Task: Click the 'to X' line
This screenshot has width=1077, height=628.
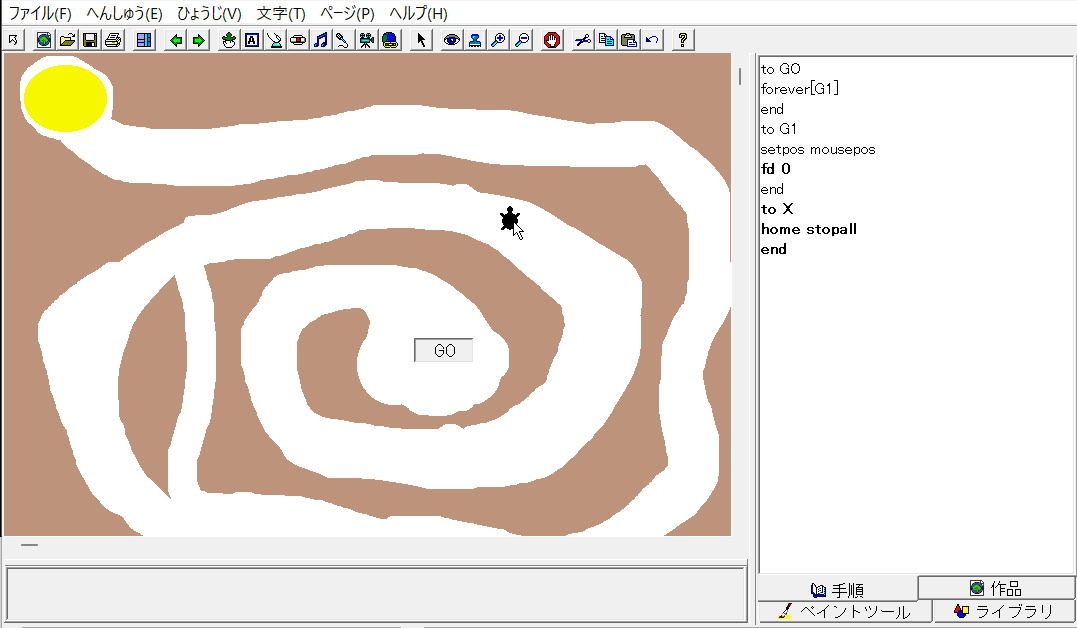Action: pyautogui.click(x=777, y=209)
